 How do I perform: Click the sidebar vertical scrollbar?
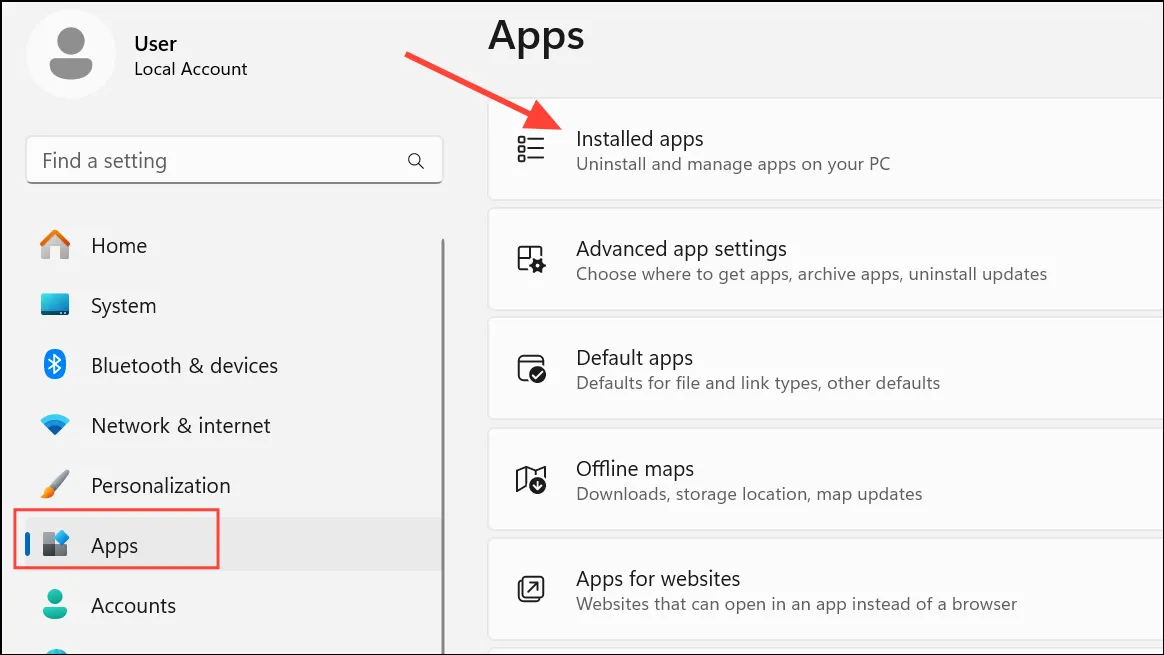[443, 446]
